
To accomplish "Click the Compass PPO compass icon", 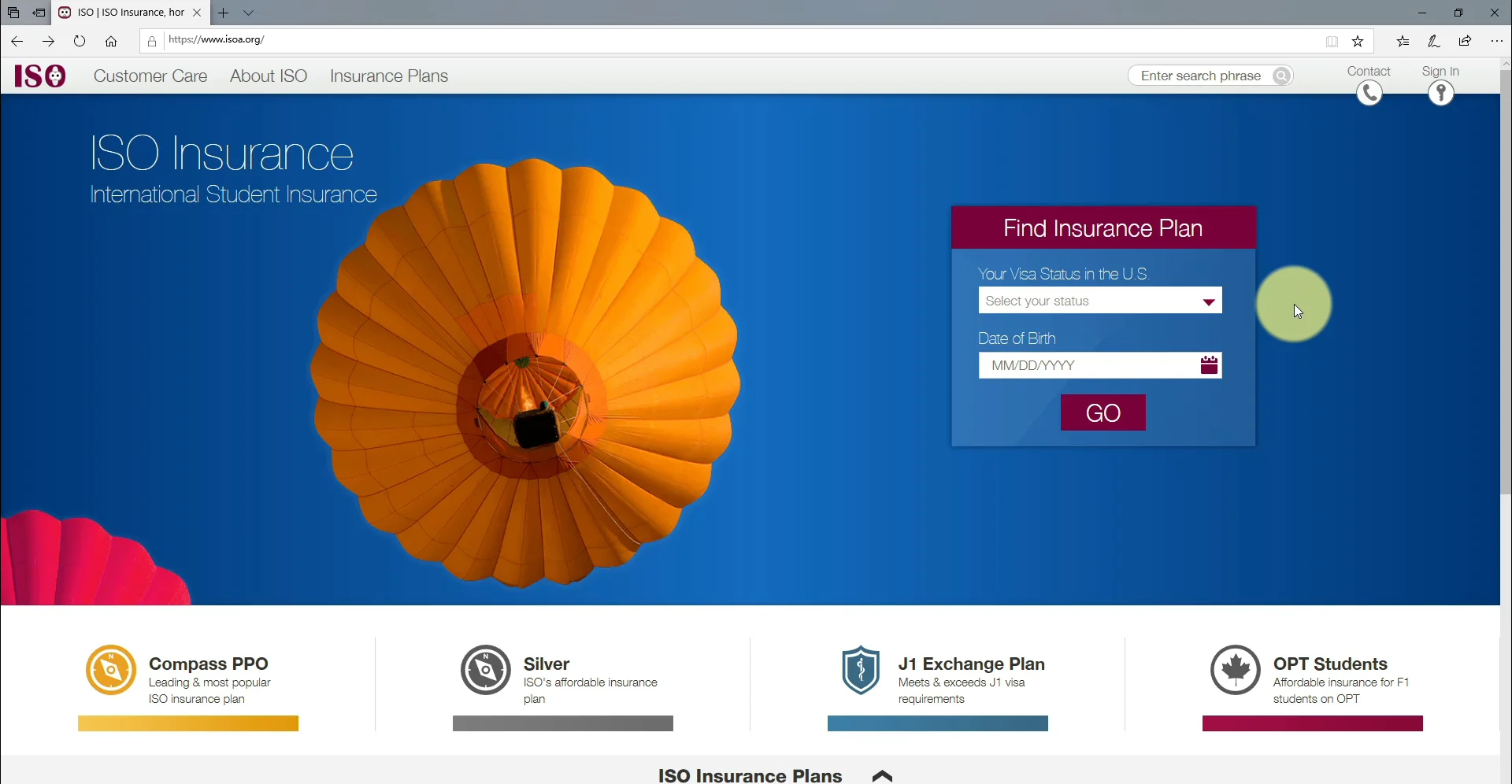I will [111, 670].
